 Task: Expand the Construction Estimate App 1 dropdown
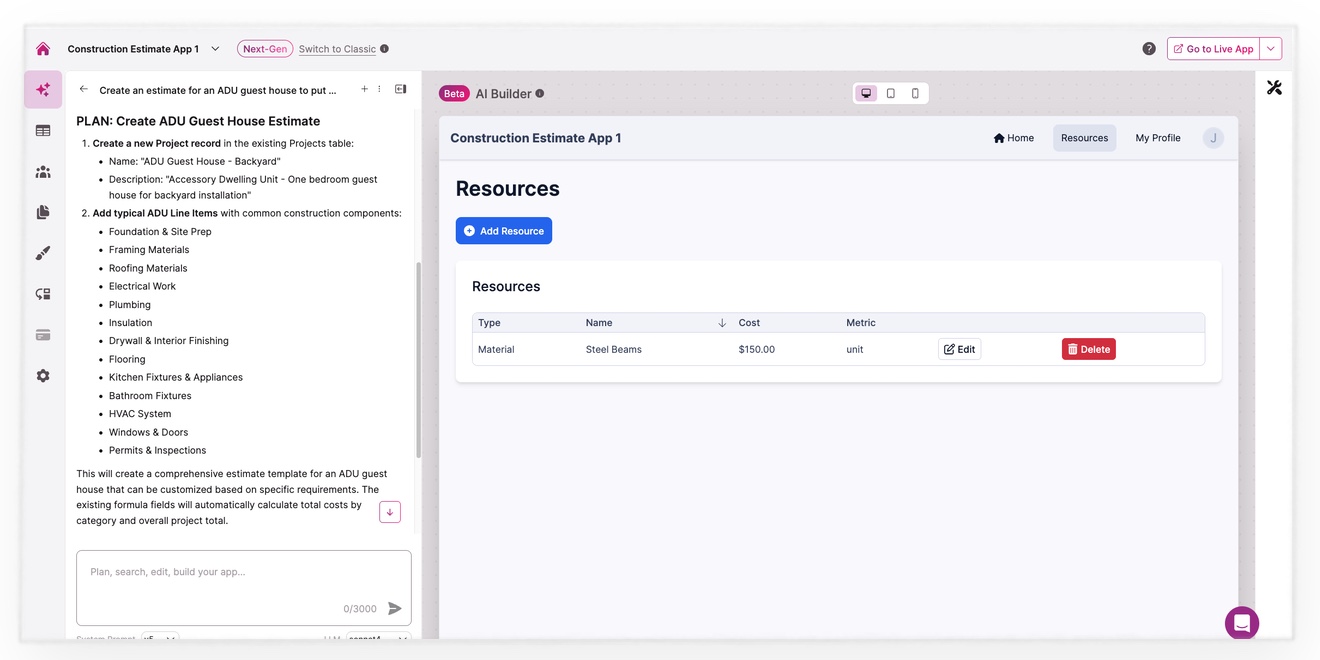pos(215,49)
